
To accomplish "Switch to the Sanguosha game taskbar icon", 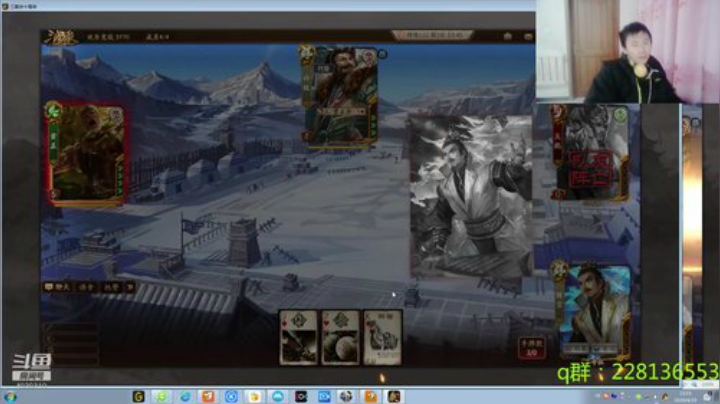I will point(394,396).
